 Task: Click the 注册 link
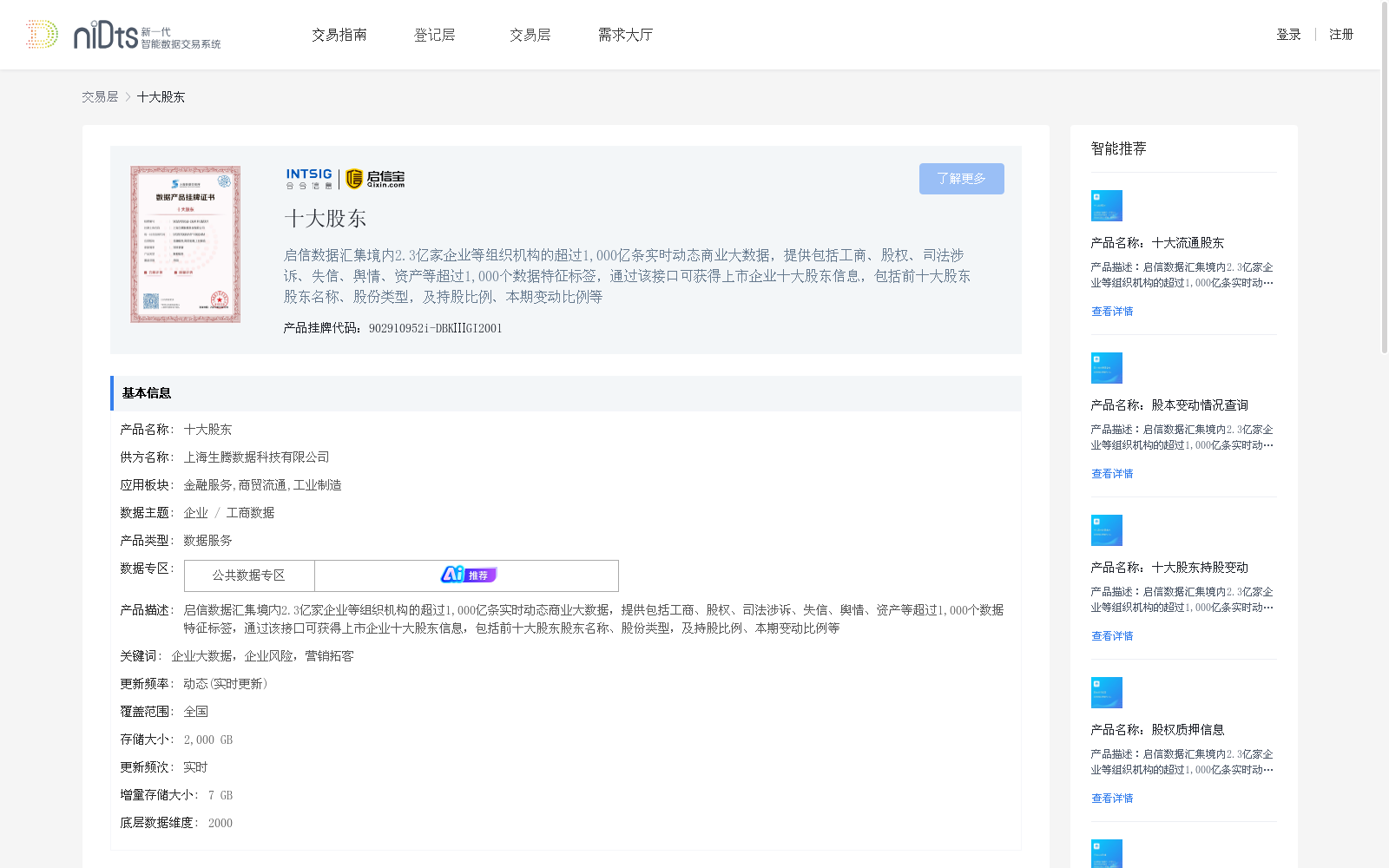(x=1341, y=35)
